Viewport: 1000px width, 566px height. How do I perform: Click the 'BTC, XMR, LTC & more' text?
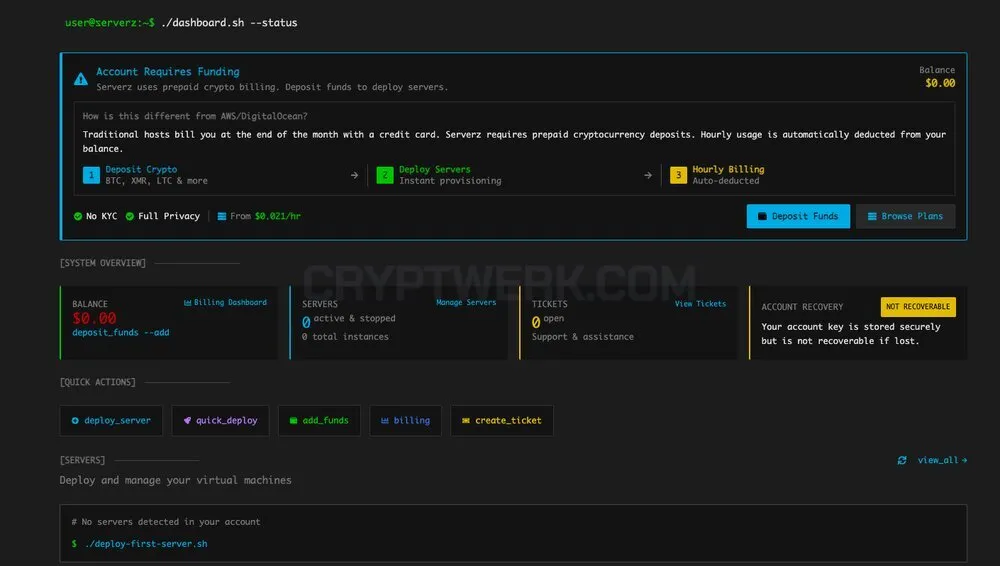coord(156,181)
